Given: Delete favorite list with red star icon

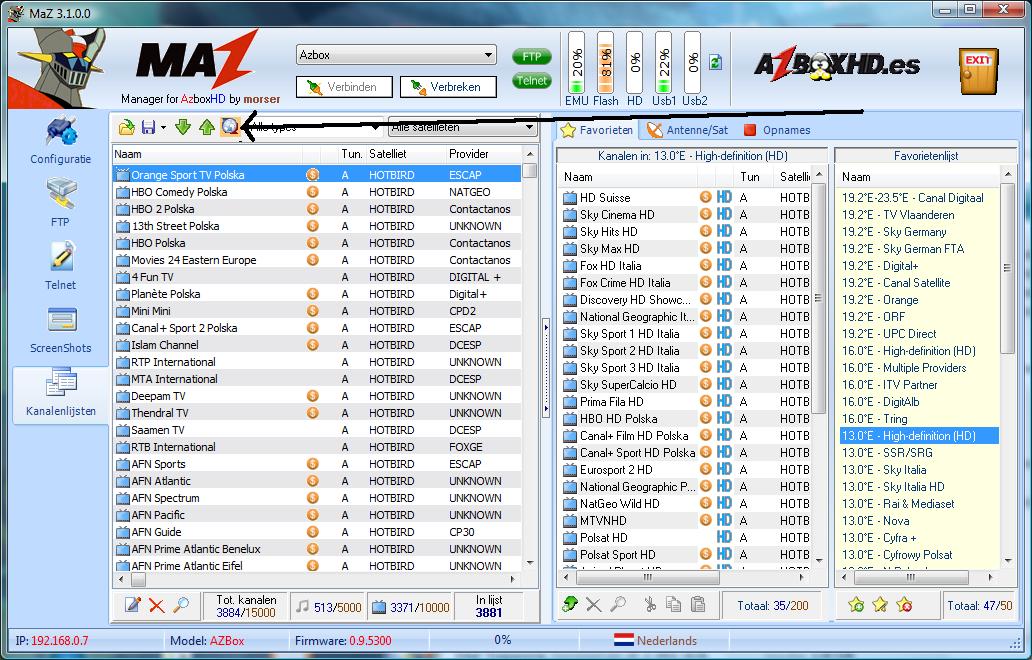Looking at the screenshot, I should pyautogui.click(x=904, y=604).
